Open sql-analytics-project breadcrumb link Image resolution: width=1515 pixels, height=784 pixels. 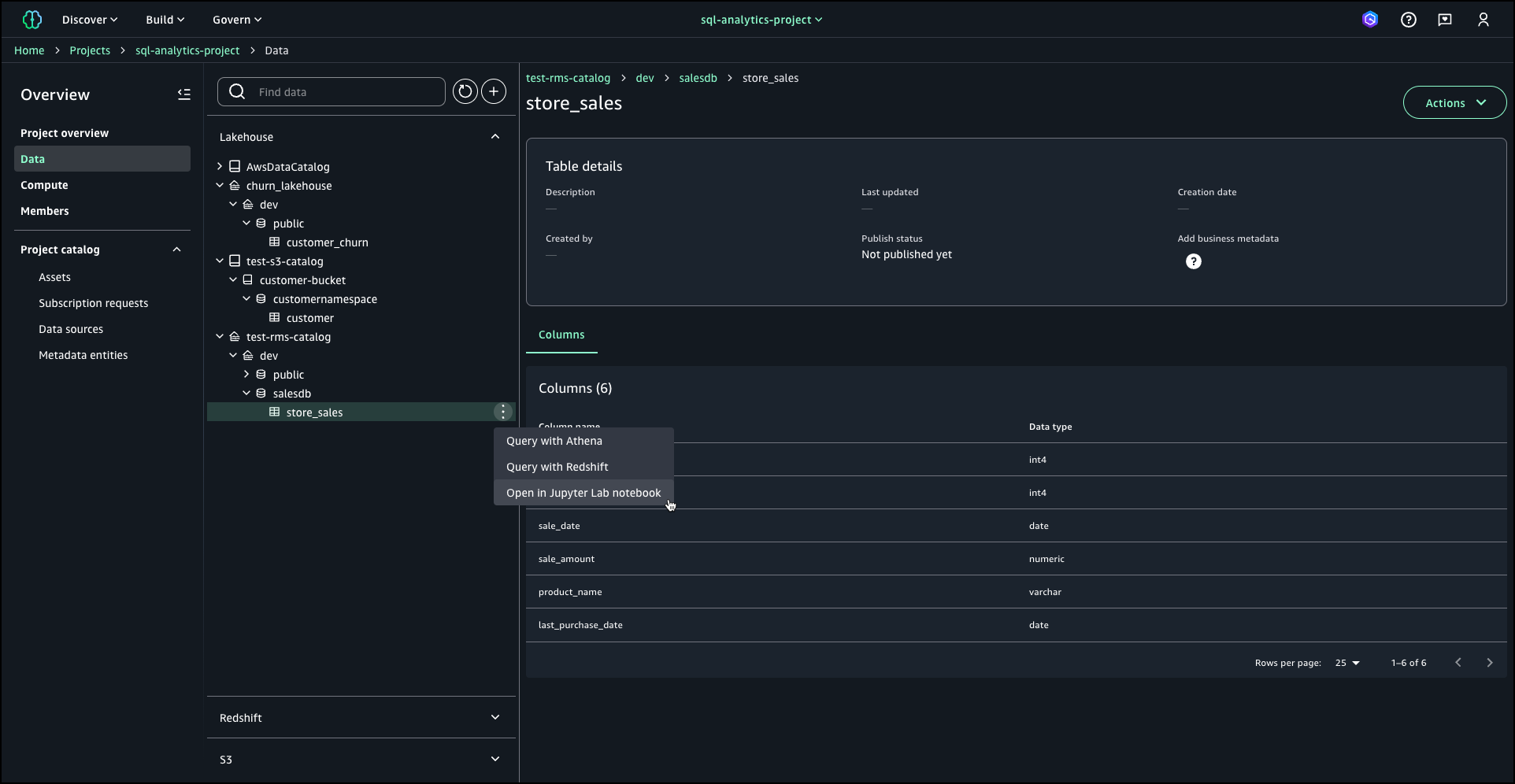click(187, 50)
